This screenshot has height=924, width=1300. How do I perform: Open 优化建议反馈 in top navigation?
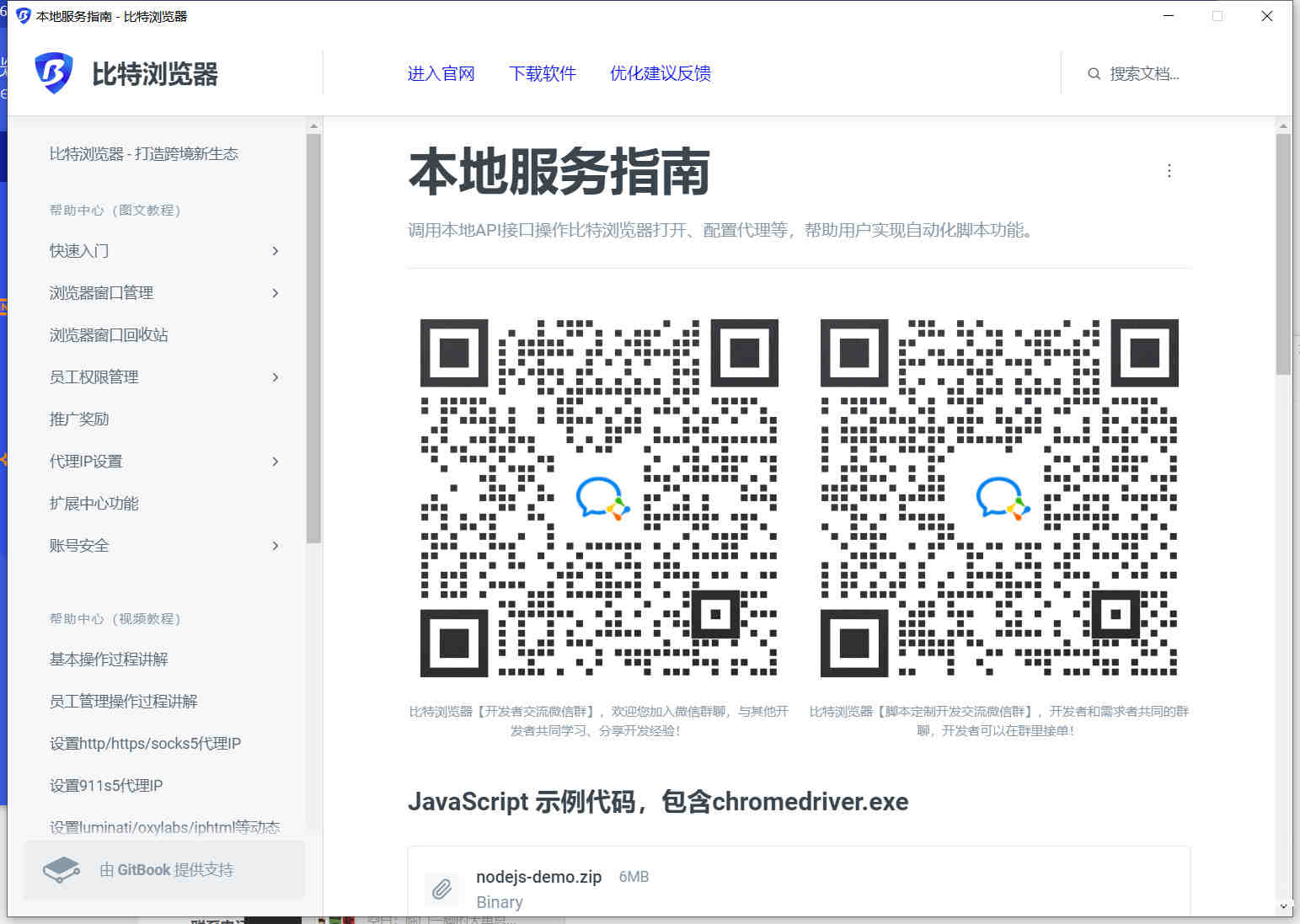[x=661, y=74]
